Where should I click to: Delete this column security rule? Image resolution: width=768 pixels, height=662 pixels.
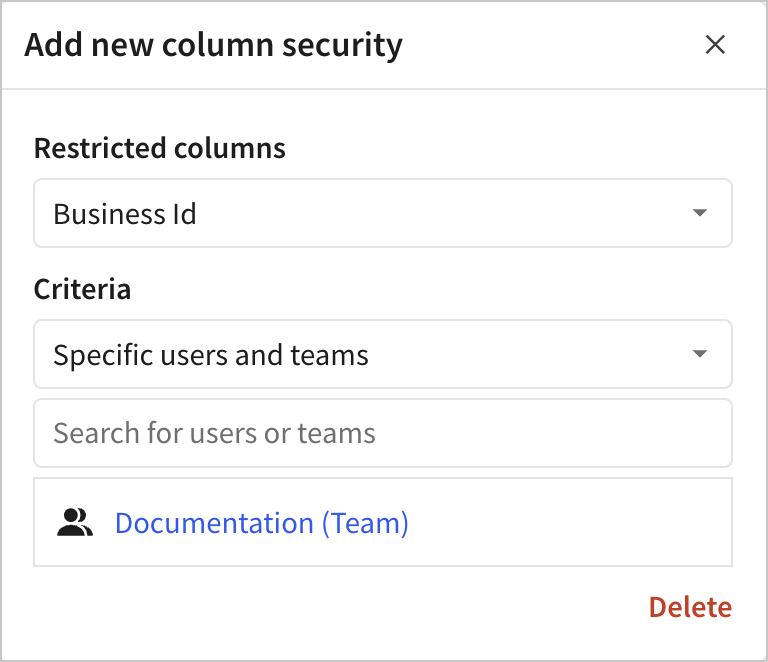[x=690, y=607]
